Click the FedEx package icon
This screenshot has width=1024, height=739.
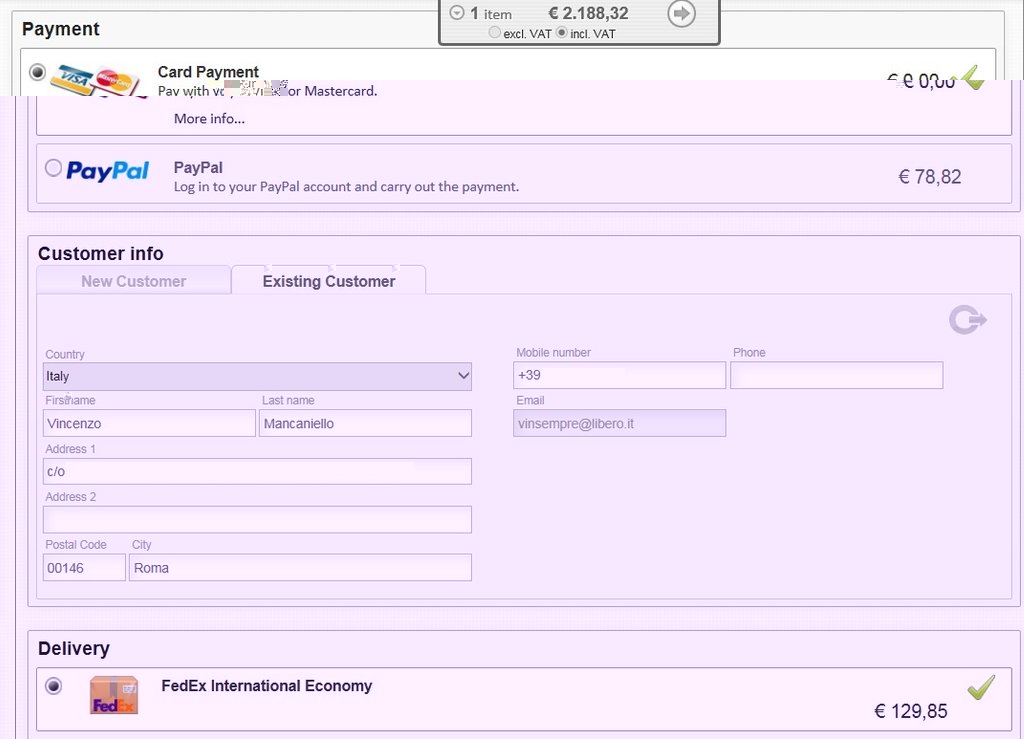[114, 695]
